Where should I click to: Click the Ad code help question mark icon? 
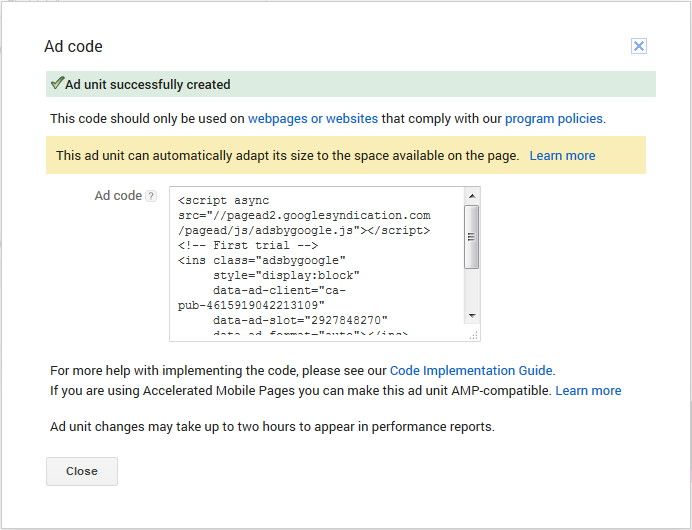pos(151,196)
